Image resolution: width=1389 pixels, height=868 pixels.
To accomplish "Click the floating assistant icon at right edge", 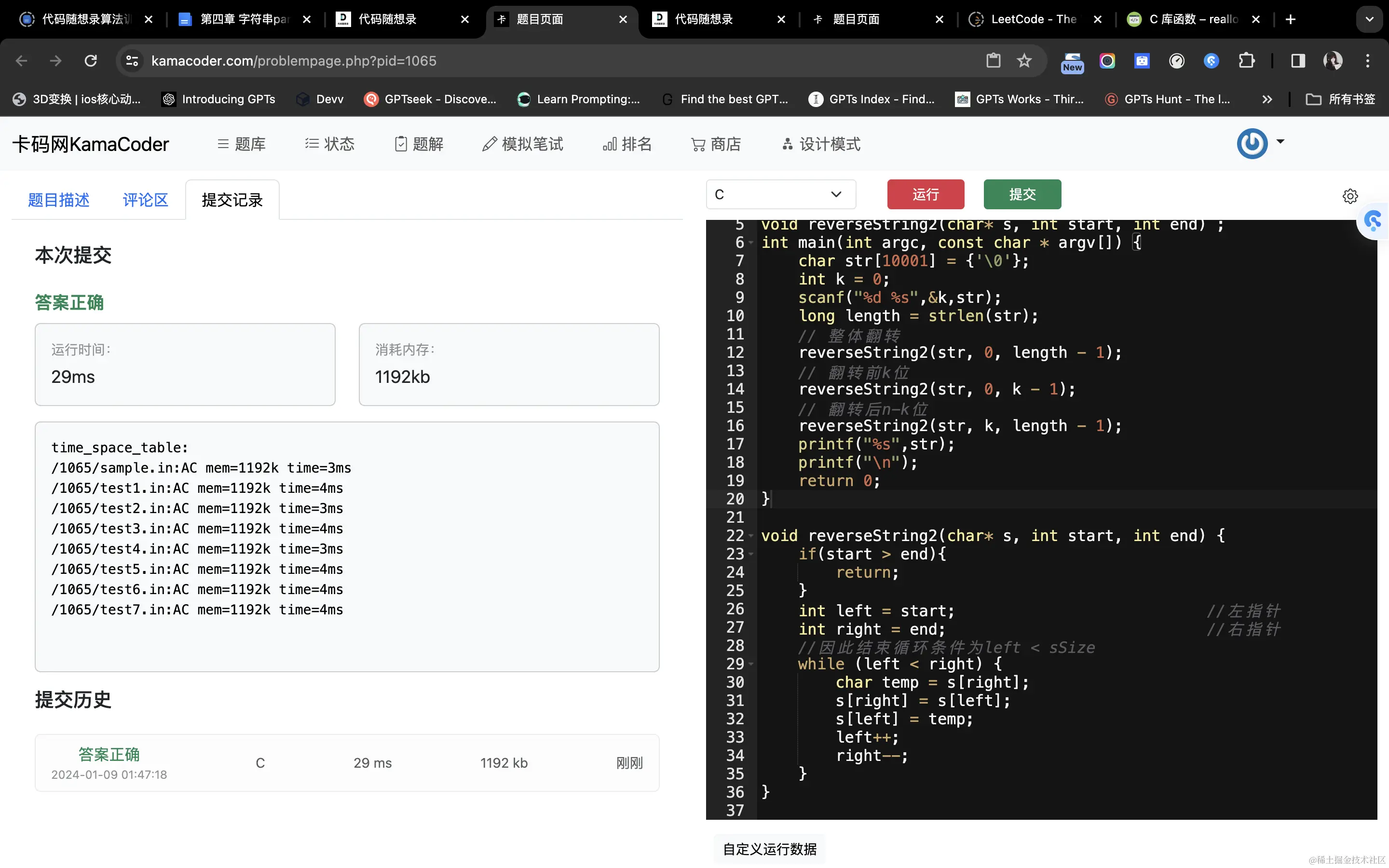I will (x=1374, y=220).
